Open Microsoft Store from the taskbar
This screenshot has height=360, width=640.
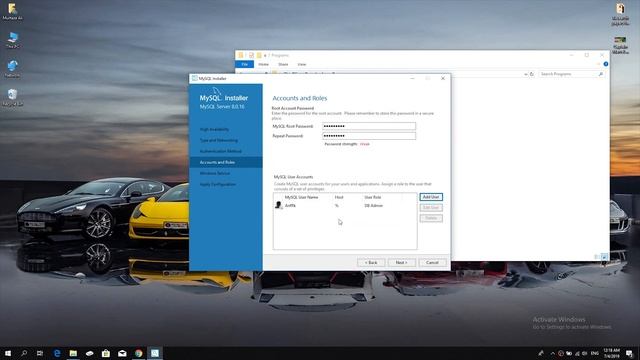coord(106,353)
